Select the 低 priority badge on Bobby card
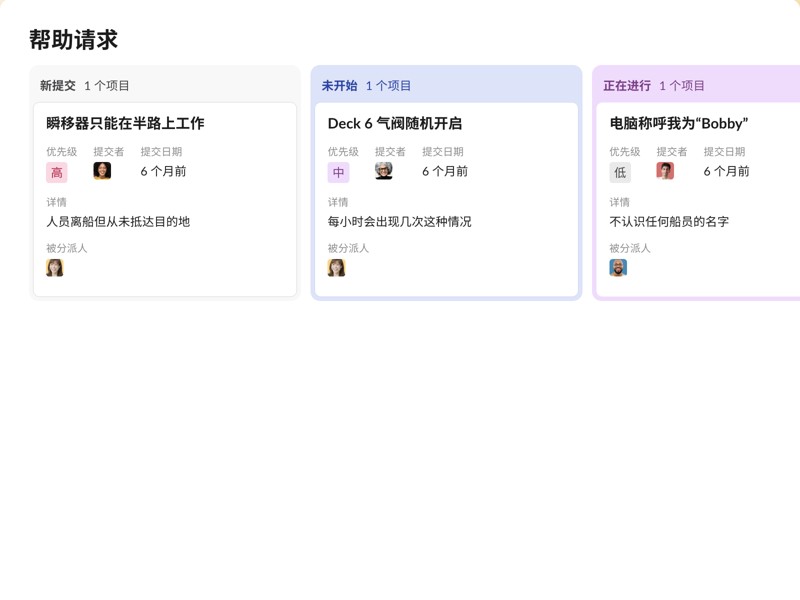The image size is (800, 600). (x=619, y=171)
